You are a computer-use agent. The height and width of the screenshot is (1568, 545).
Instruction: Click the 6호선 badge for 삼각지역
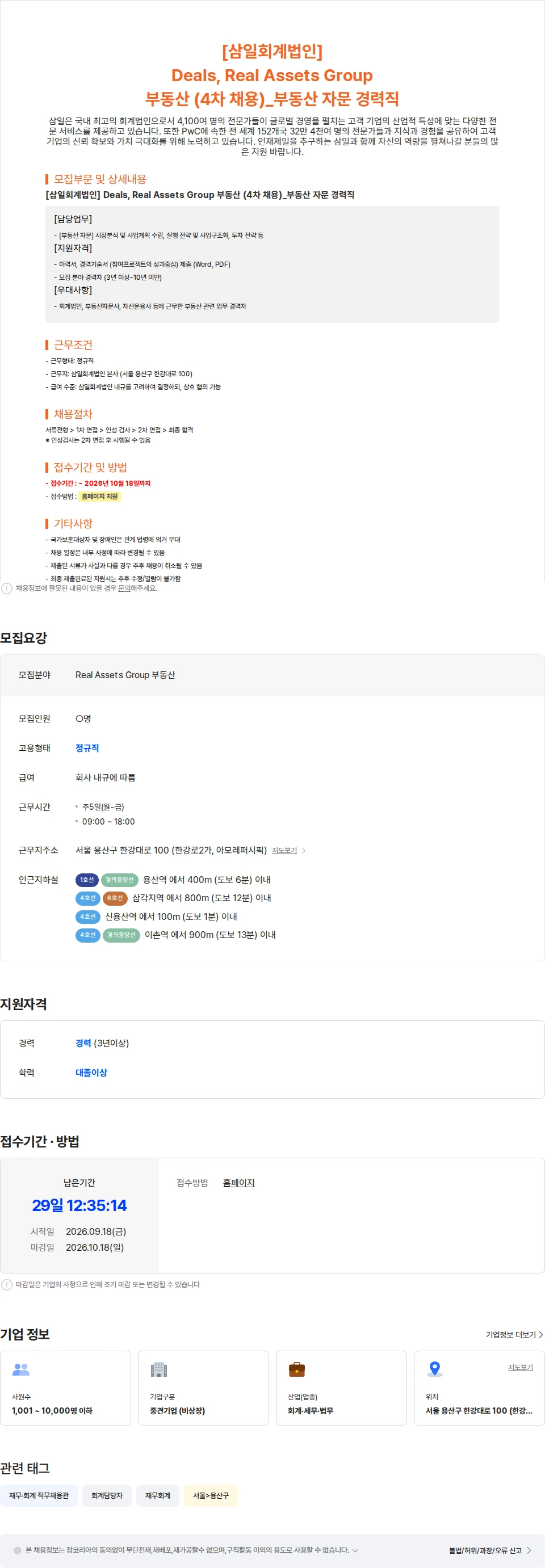pos(115,898)
